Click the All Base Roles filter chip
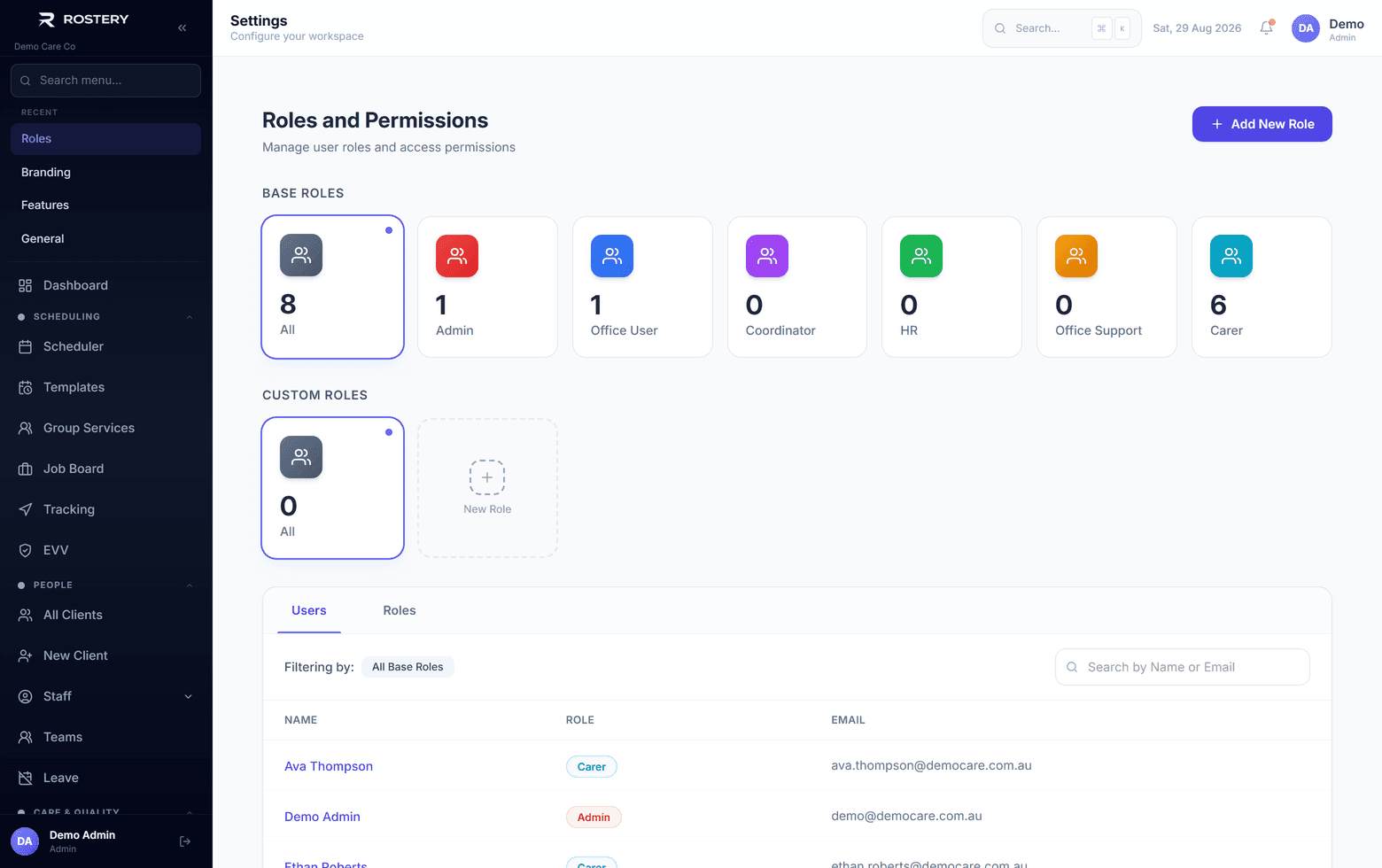The height and width of the screenshot is (868, 1382). pyautogui.click(x=408, y=667)
